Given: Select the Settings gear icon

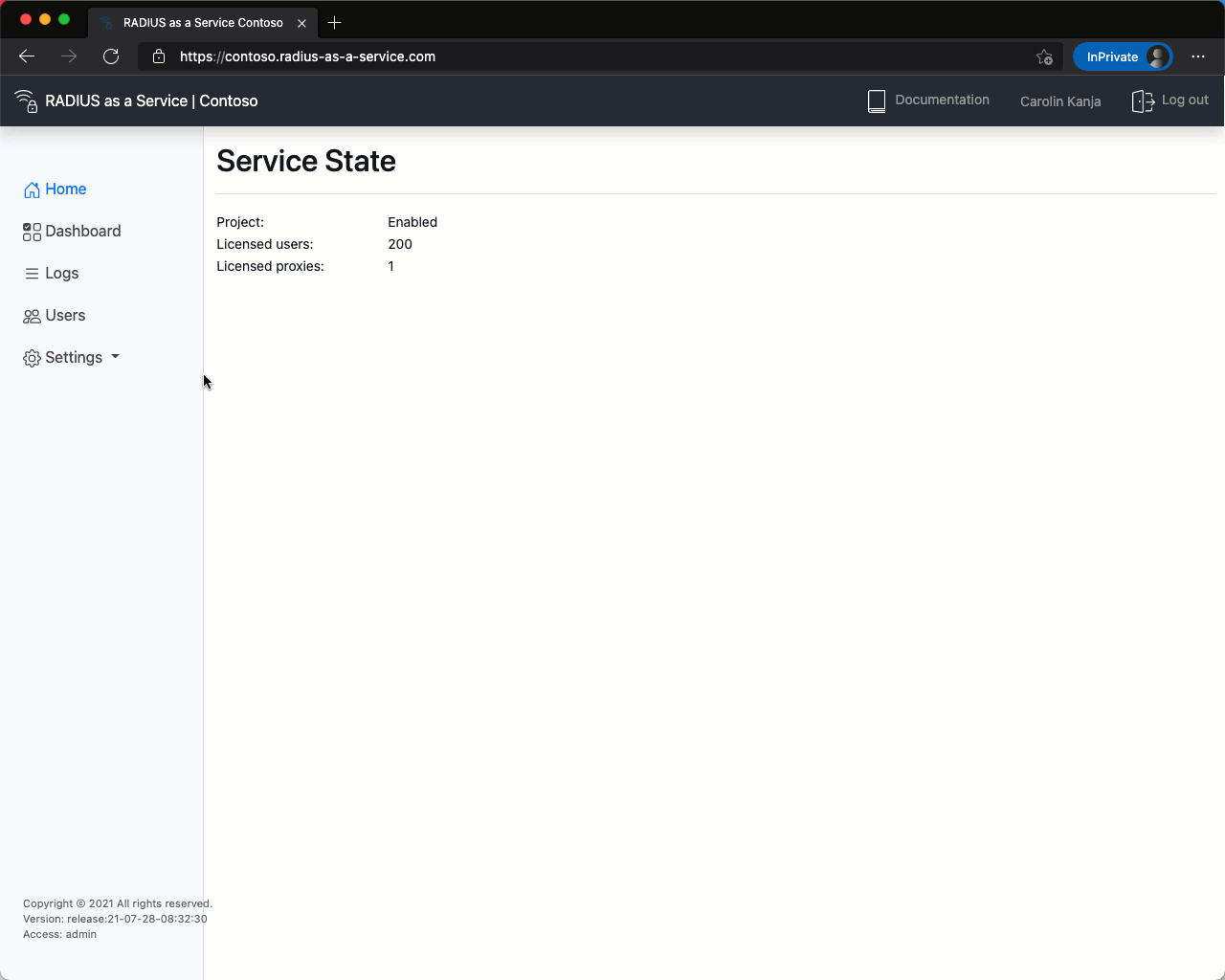Looking at the screenshot, I should tap(30, 357).
